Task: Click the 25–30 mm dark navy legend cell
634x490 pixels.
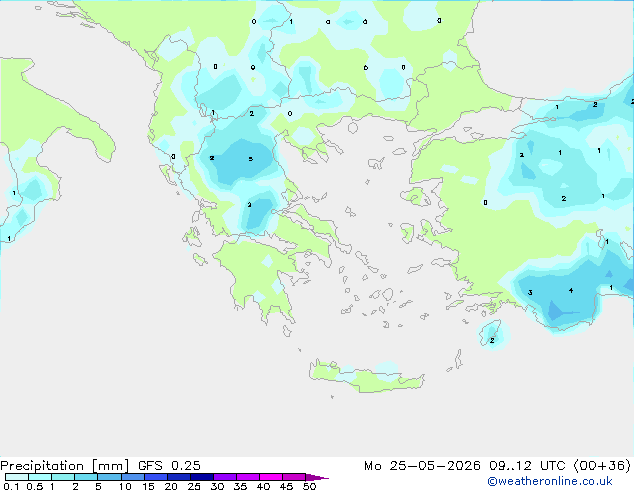Action: tap(202, 477)
